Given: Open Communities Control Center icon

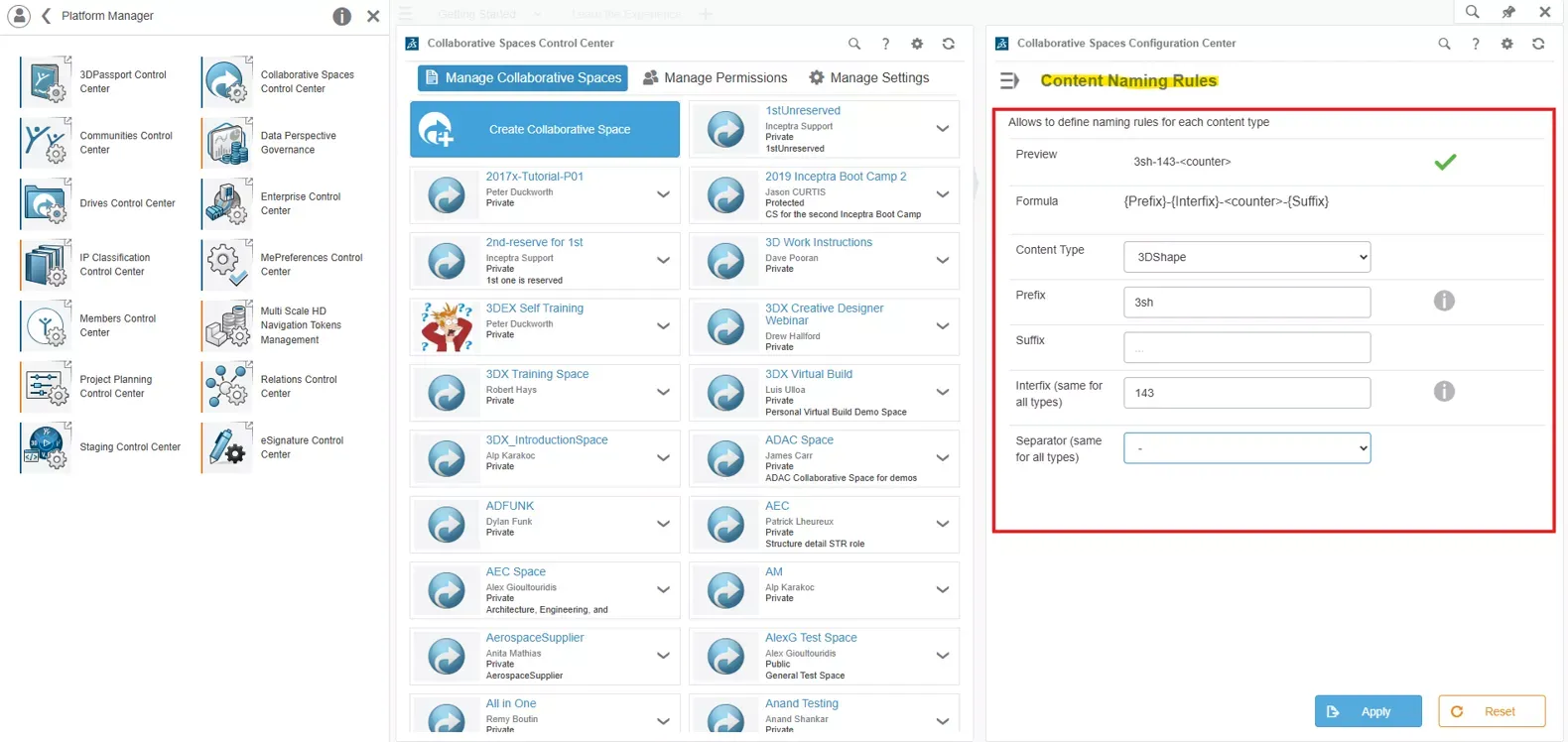Looking at the screenshot, I should point(46,142).
